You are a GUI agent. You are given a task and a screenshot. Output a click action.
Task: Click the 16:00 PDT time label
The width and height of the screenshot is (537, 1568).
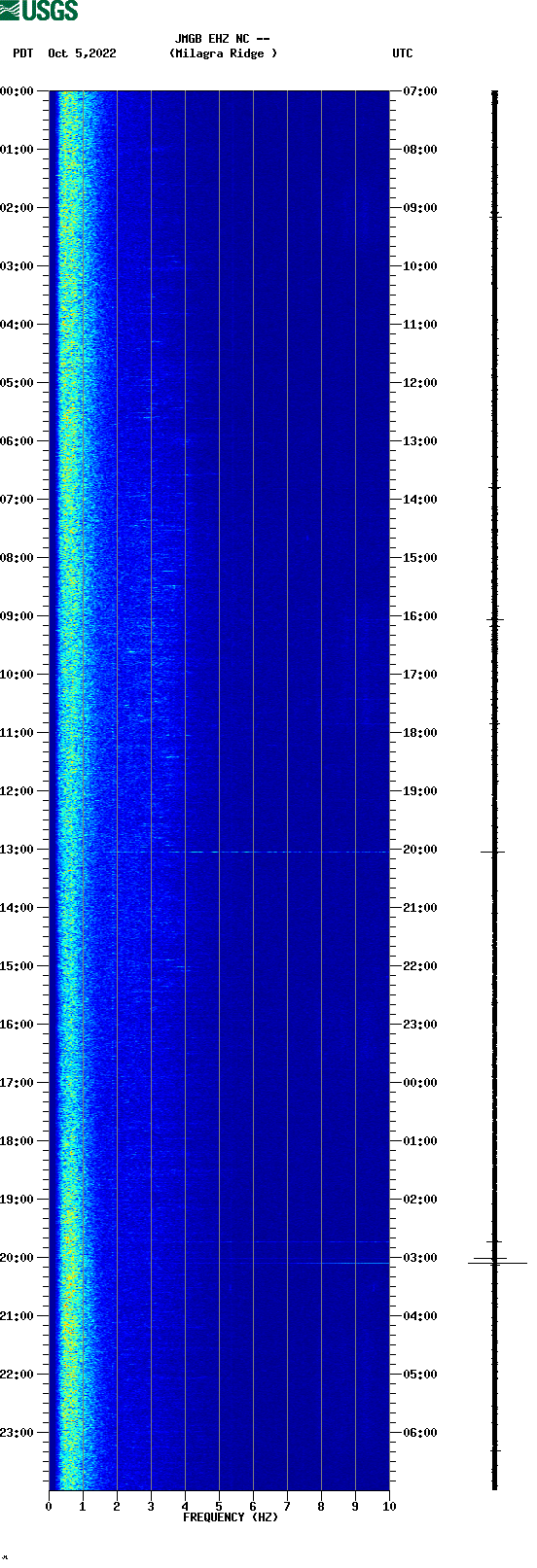18,1025
